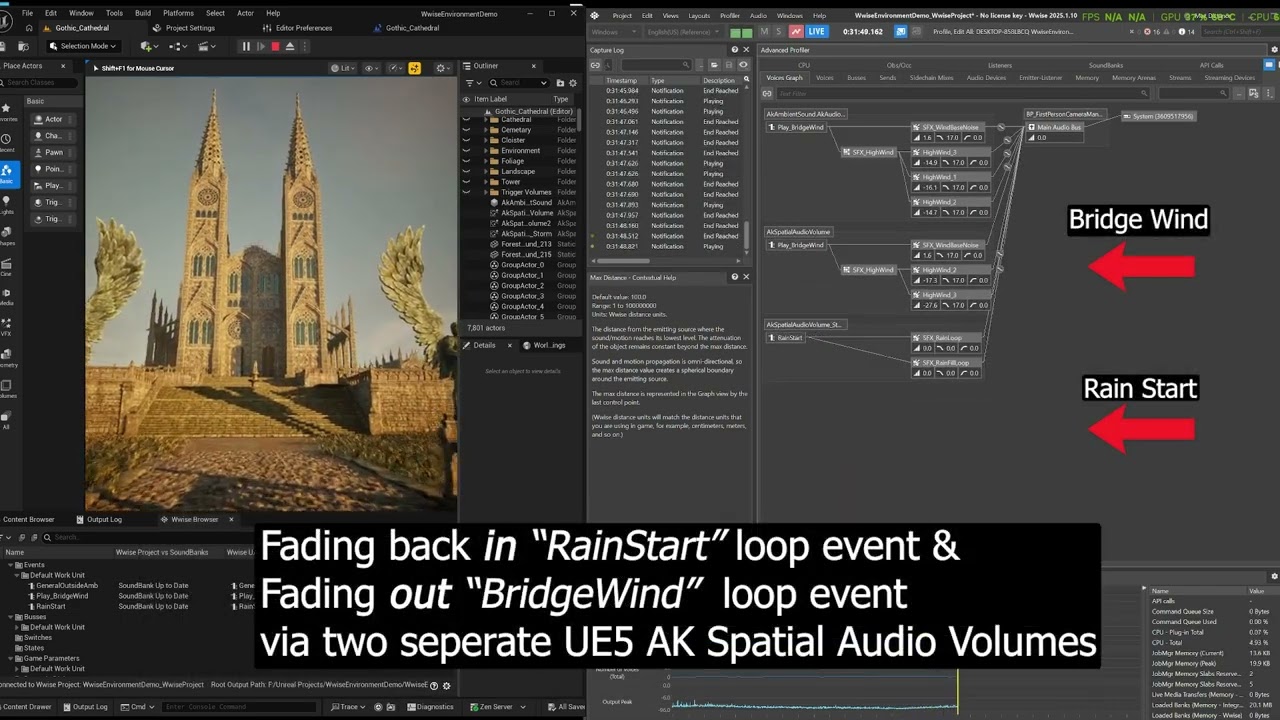
Task: Open Wwise Browser settings gear
Action: (x=447, y=685)
